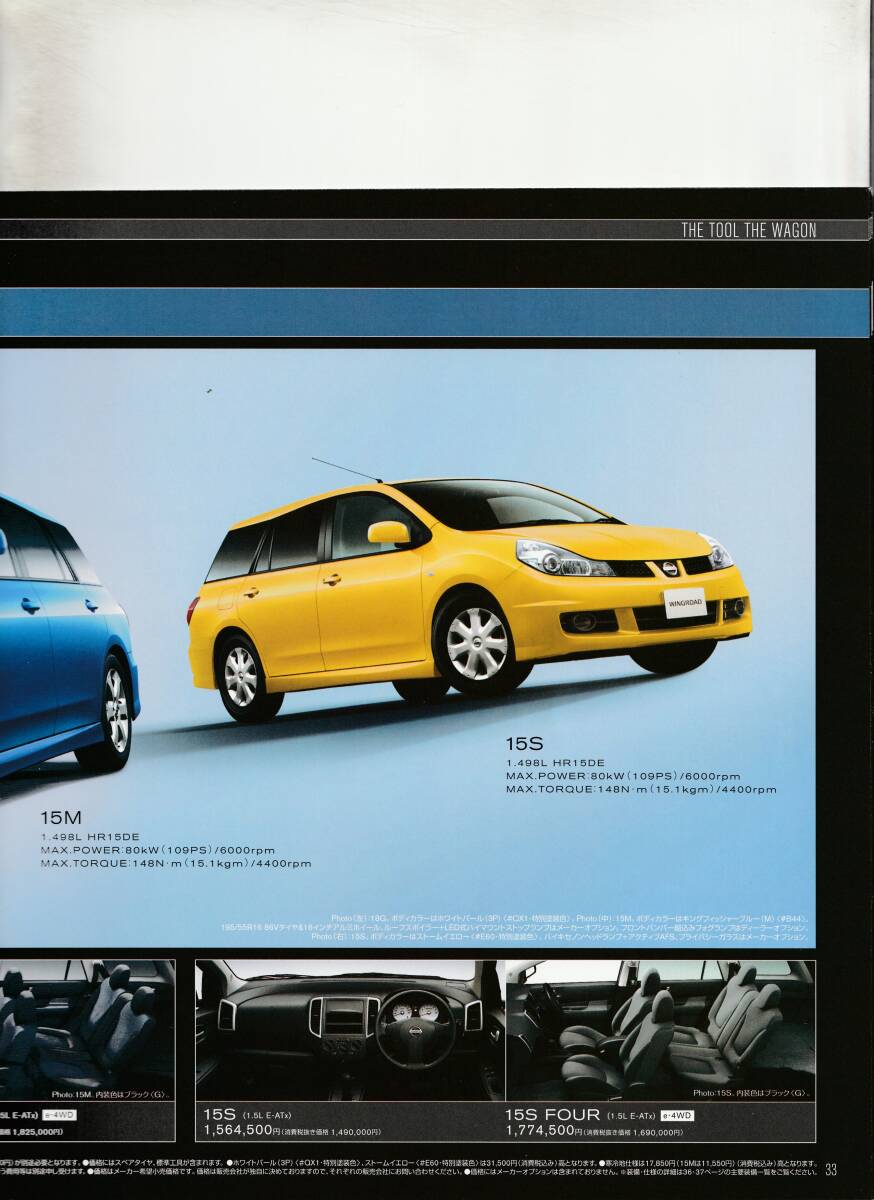The width and height of the screenshot is (874, 1200).
Task: Click the 1.498L HR15DE line under 15S
Action: tap(555, 763)
